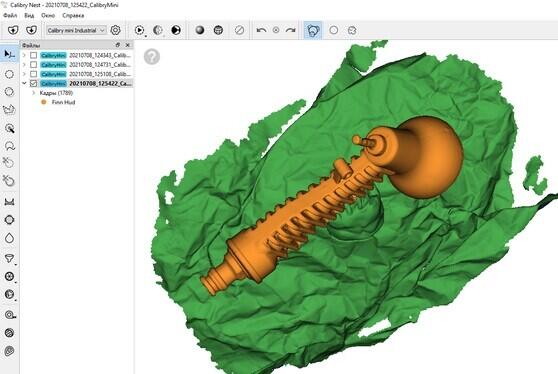Click the Кадры (1789) label
The width and height of the screenshot is (558, 374).
pos(56,93)
